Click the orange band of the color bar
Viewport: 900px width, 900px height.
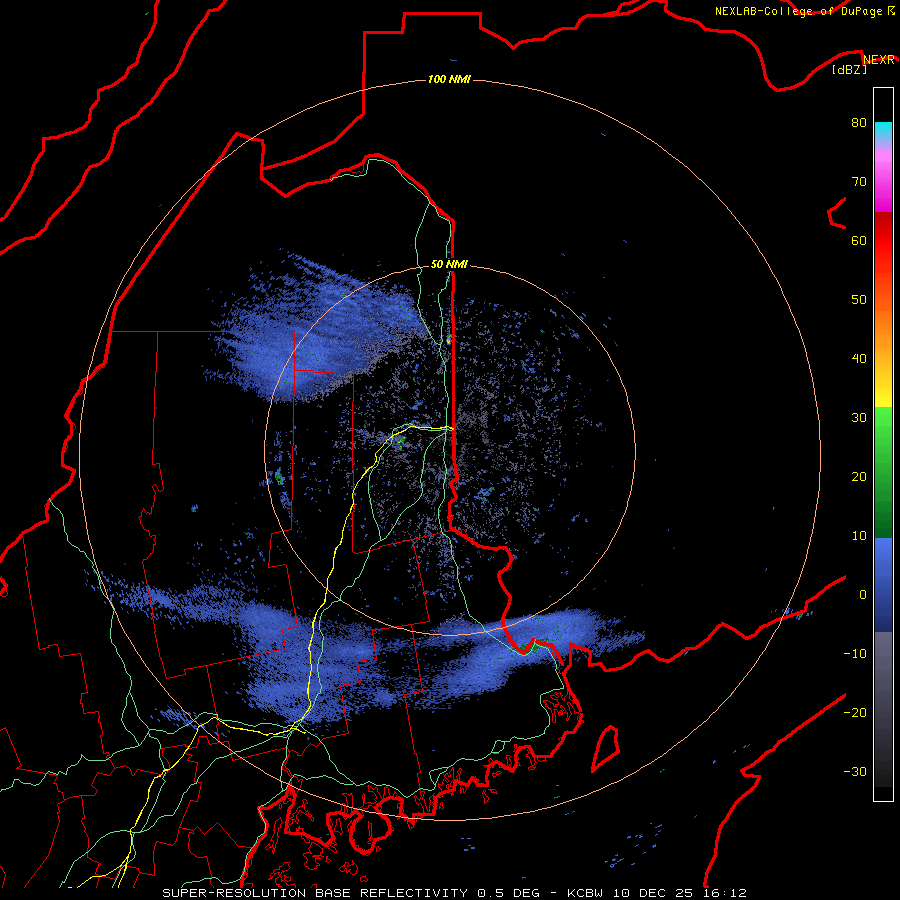coord(883,333)
